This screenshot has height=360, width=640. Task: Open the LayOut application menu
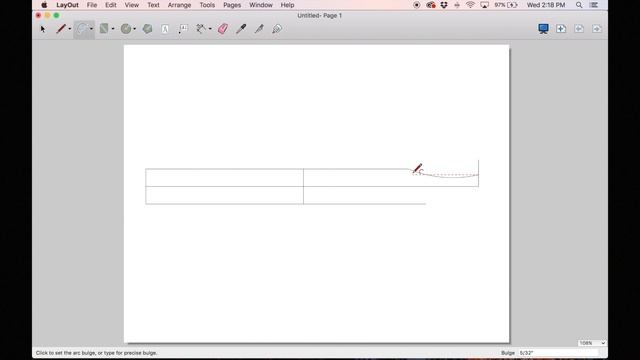(67, 5)
